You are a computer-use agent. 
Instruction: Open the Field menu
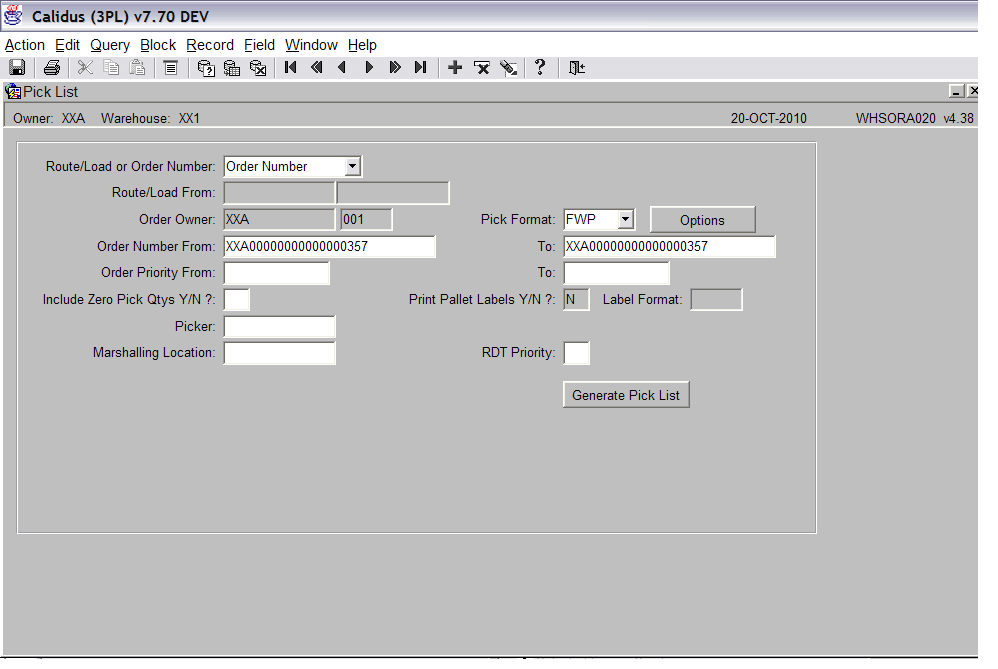[x=260, y=45]
